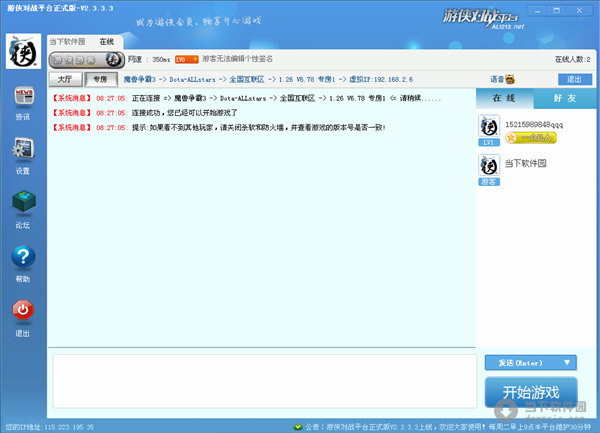Image resolution: width=600 pixels, height=433 pixels.
Task: Click the 正在连接 system message line
Action: pos(246,98)
